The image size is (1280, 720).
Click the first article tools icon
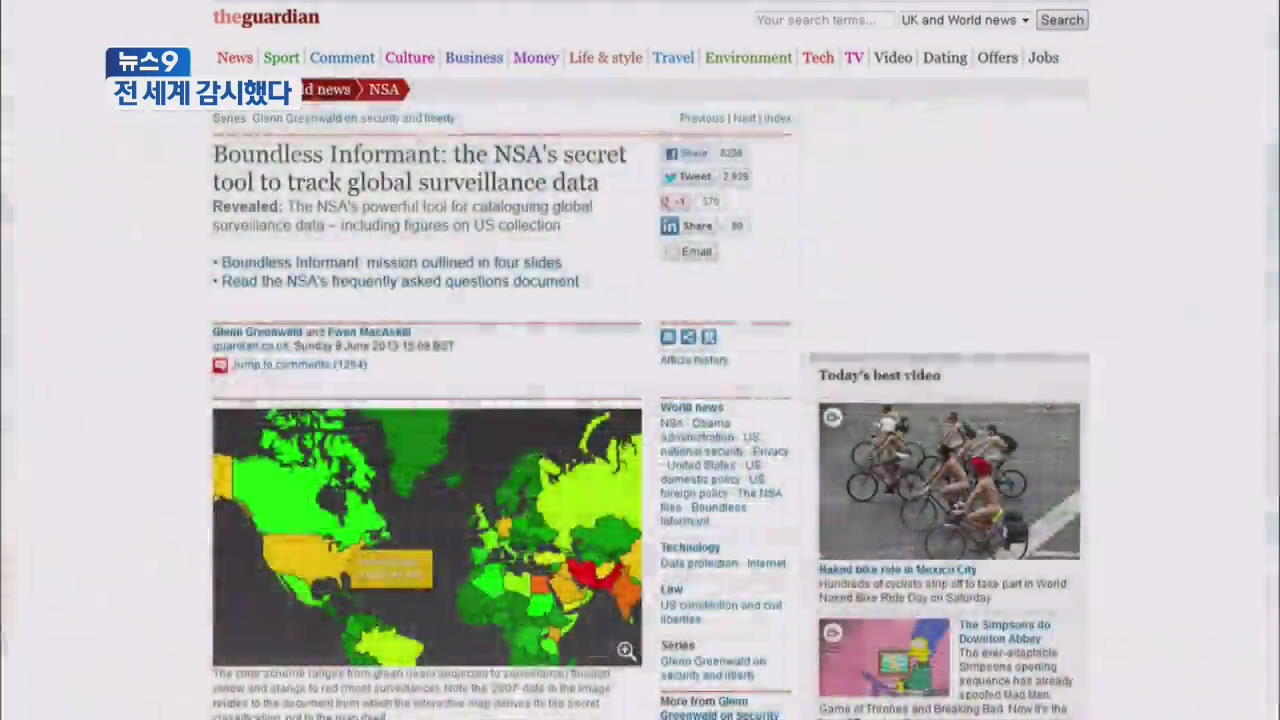pos(668,337)
